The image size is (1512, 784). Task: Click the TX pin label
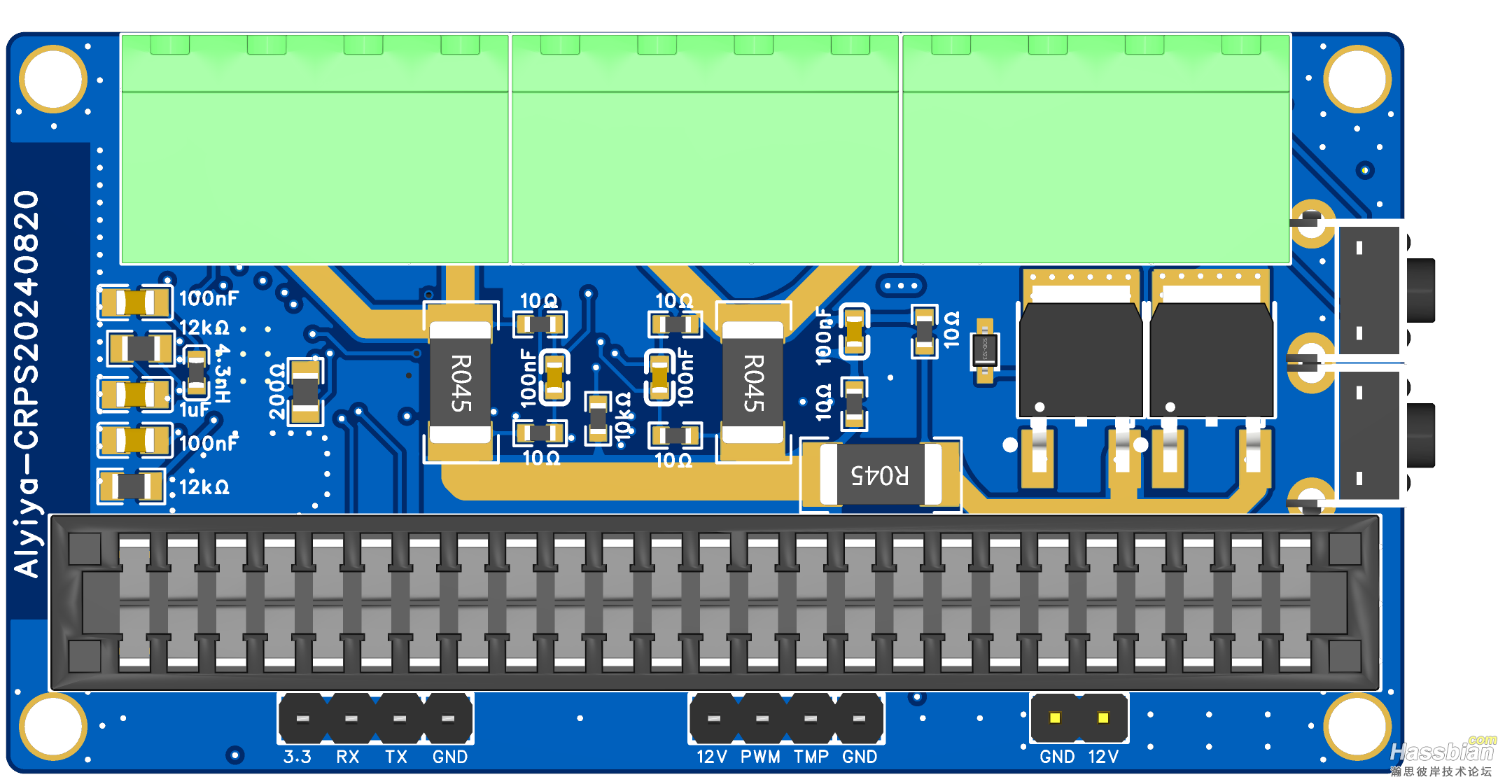[x=396, y=757]
